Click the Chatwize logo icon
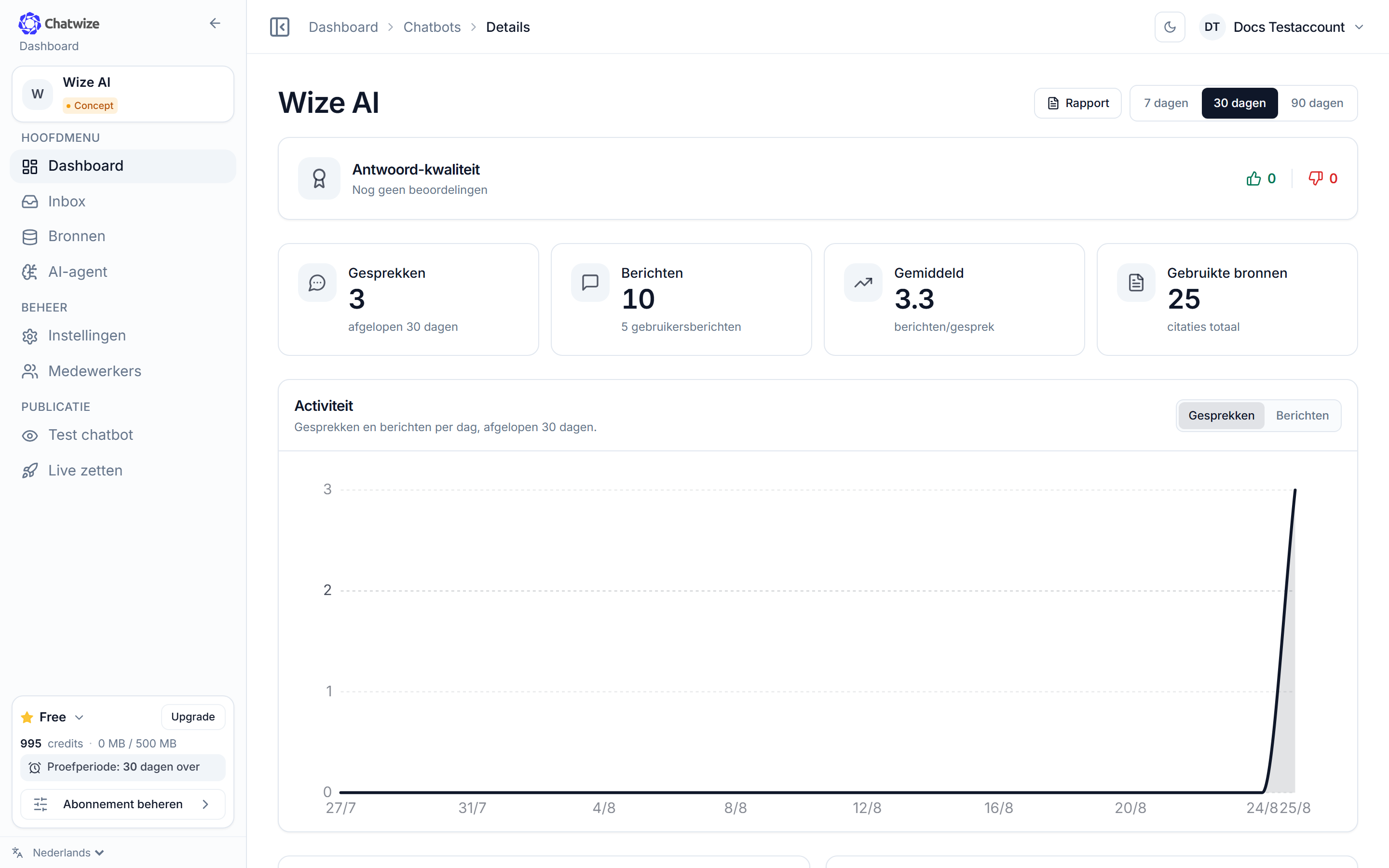 (x=29, y=24)
